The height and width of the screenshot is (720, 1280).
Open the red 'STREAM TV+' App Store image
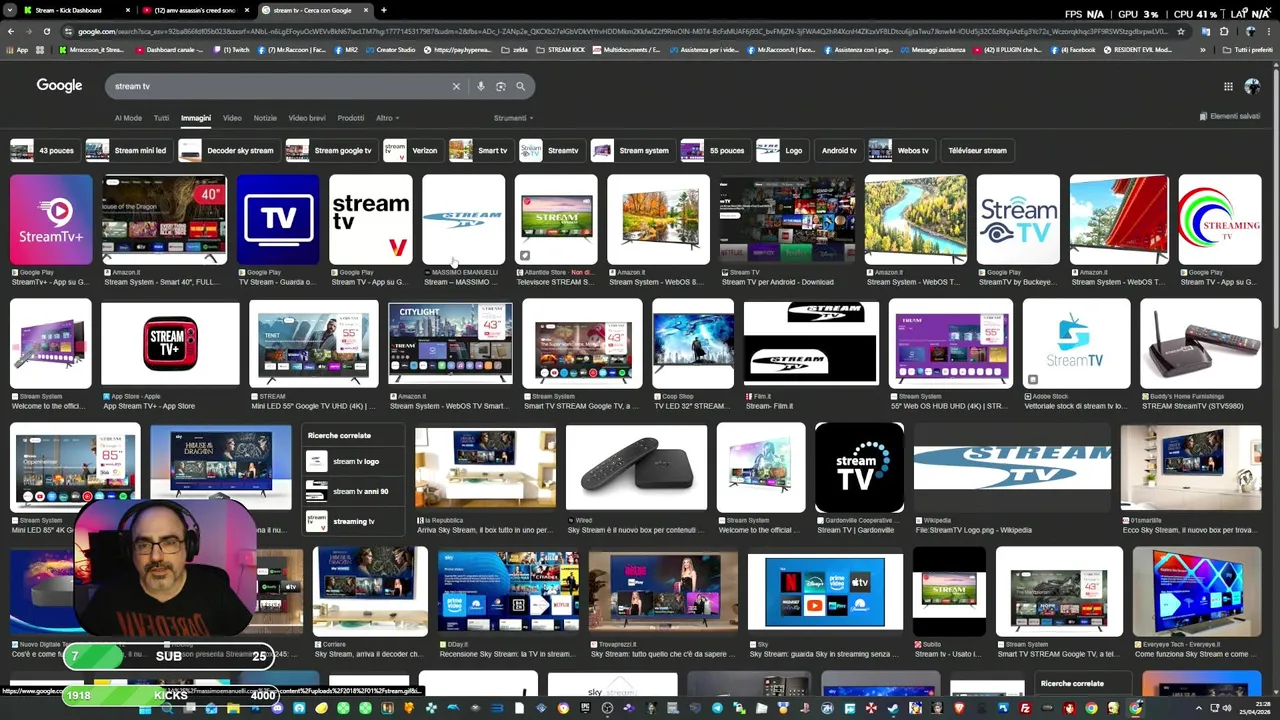pyautogui.click(x=170, y=344)
